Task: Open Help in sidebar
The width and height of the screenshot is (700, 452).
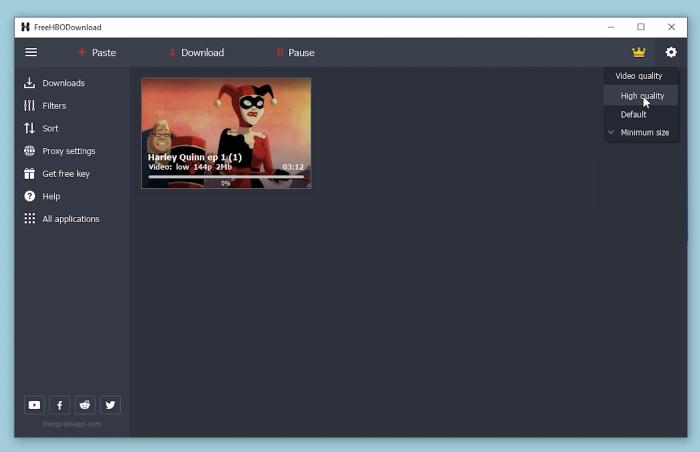Action: [x=42, y=196]
